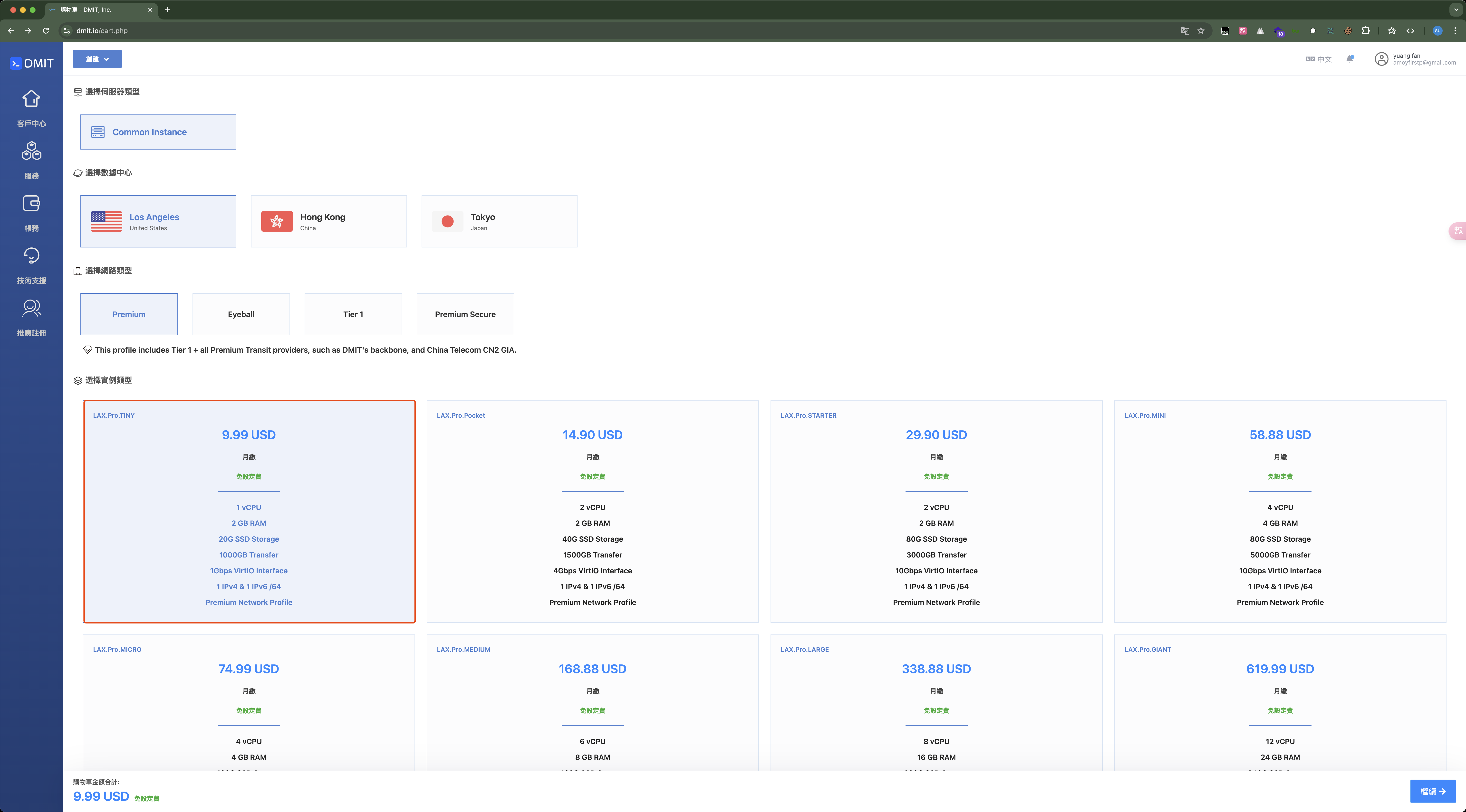Select the Tier 1 network type
Screen dimensions: 1466x812
[x=353, y=314]
